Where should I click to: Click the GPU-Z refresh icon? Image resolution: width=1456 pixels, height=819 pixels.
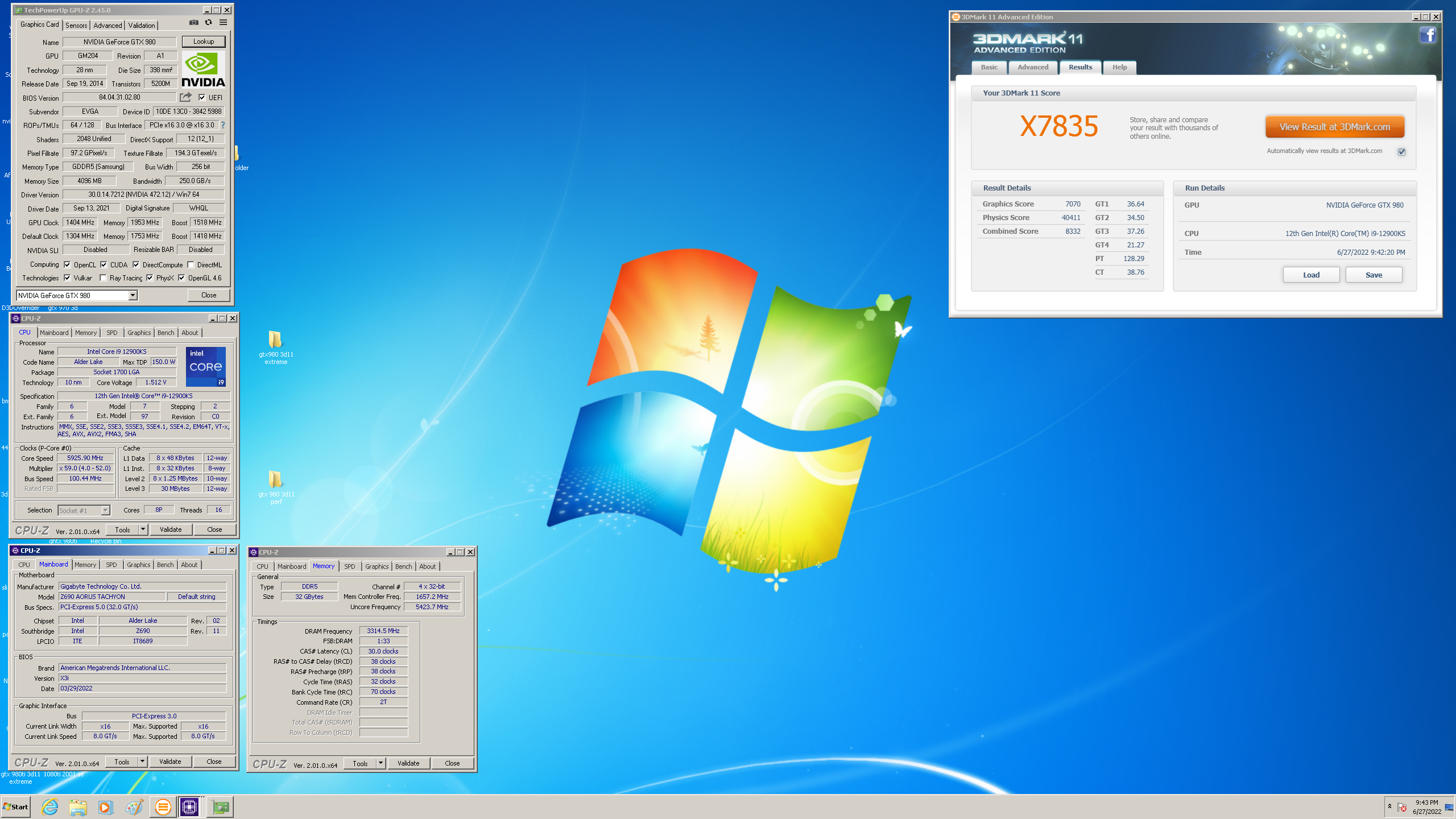(209, 23)
